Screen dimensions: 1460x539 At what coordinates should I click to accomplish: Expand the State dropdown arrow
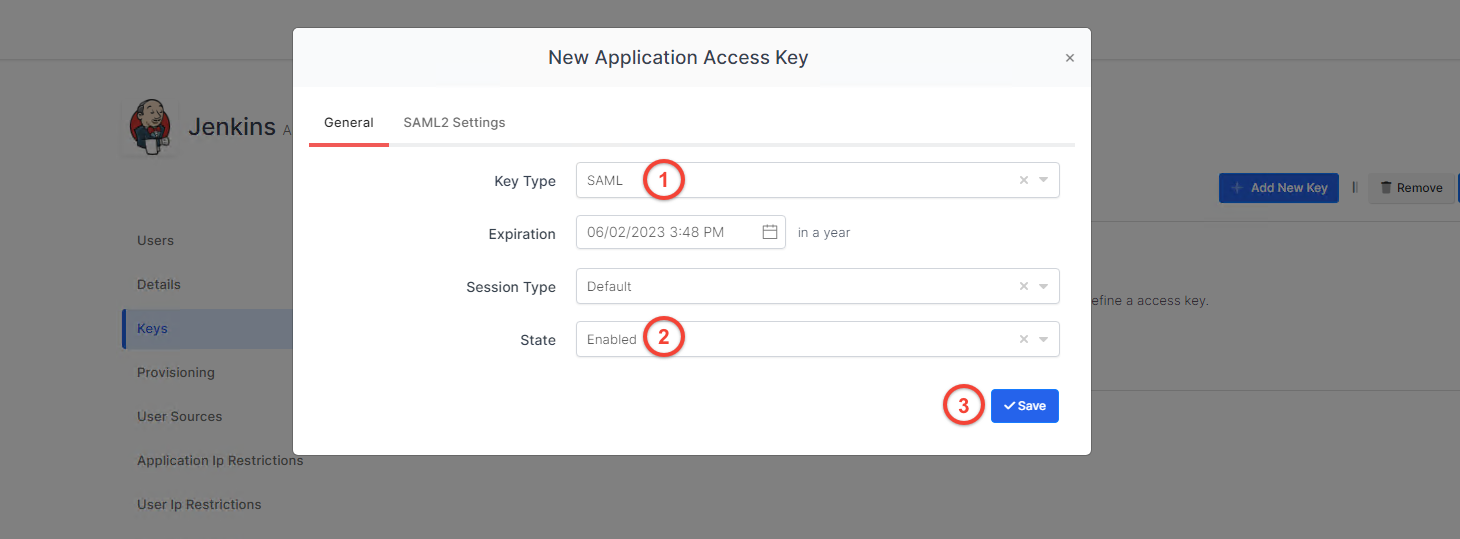[1043, 339]
